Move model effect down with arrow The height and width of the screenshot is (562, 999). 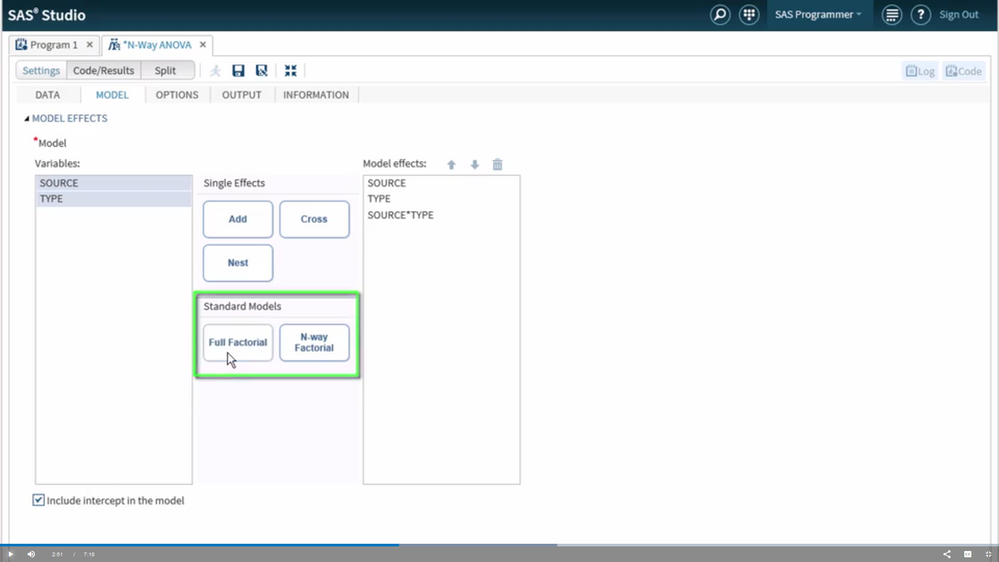[x=475, y=165]
